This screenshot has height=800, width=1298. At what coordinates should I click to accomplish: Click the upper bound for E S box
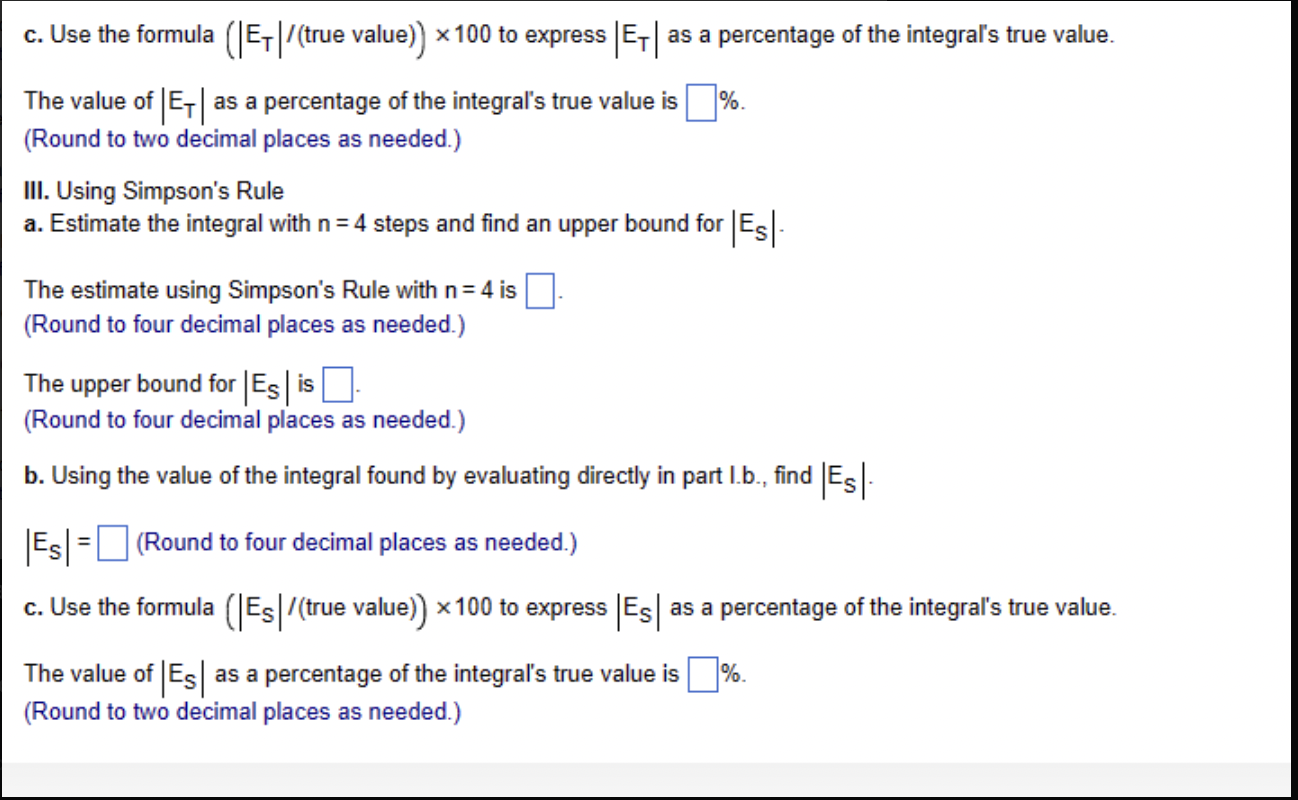pyautogui.click(x=336, y=383)
